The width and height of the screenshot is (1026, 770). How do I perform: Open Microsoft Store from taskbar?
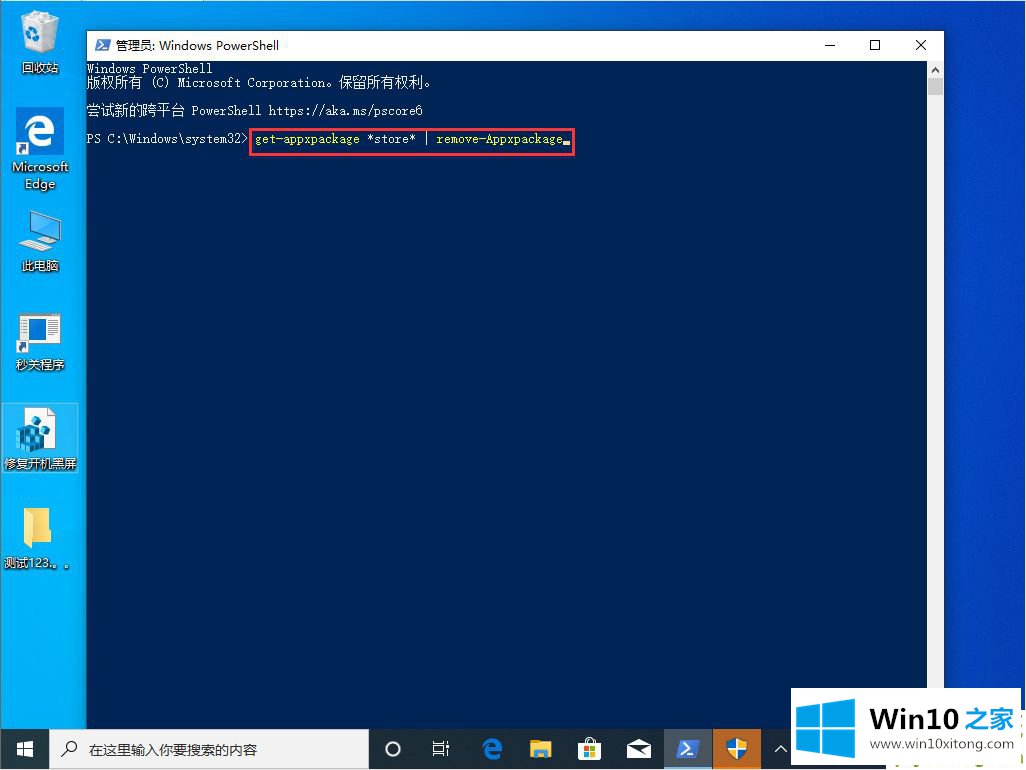point(589,749)
